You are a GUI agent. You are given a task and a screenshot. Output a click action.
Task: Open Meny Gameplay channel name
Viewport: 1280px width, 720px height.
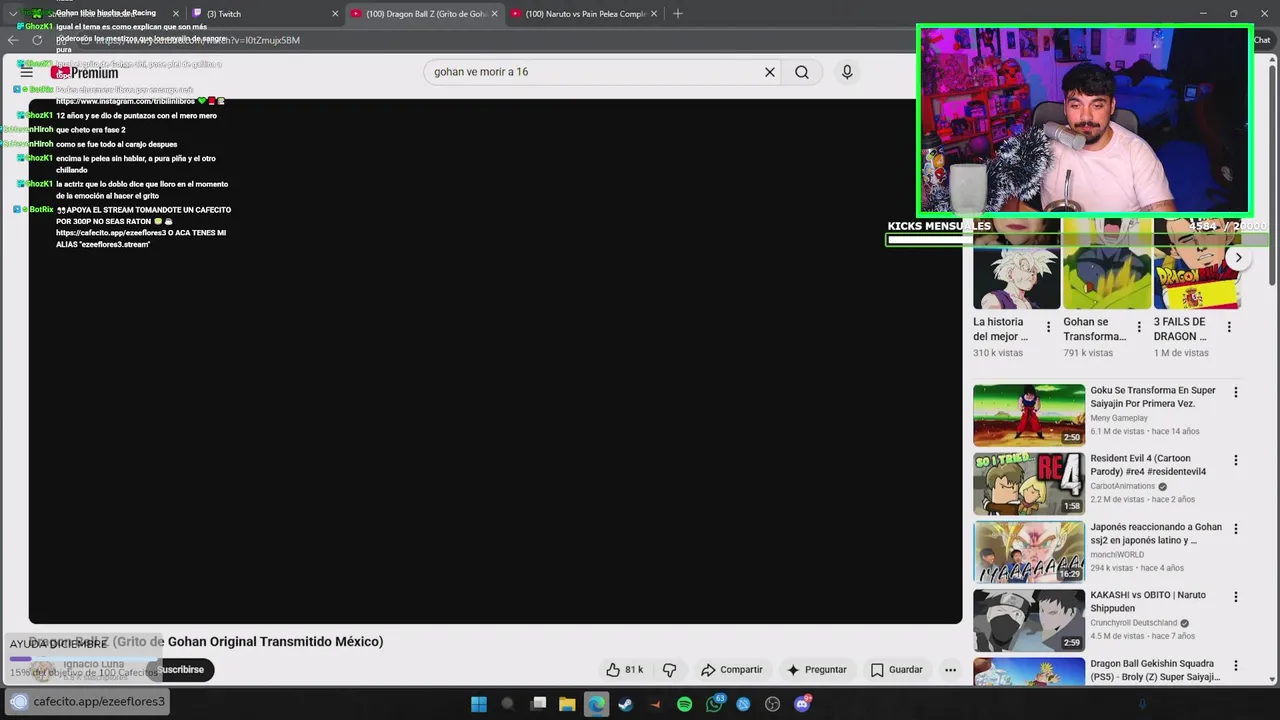(x=1119, y=418)
